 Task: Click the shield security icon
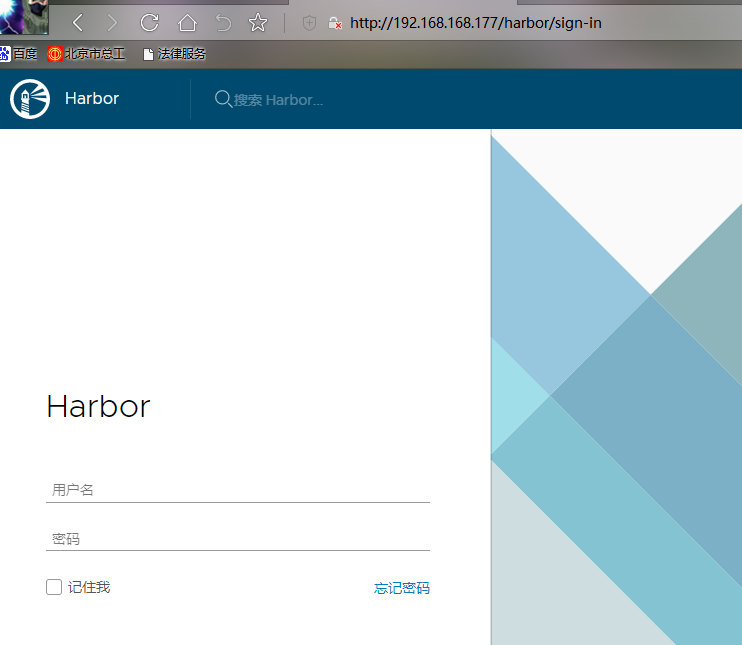309,23
